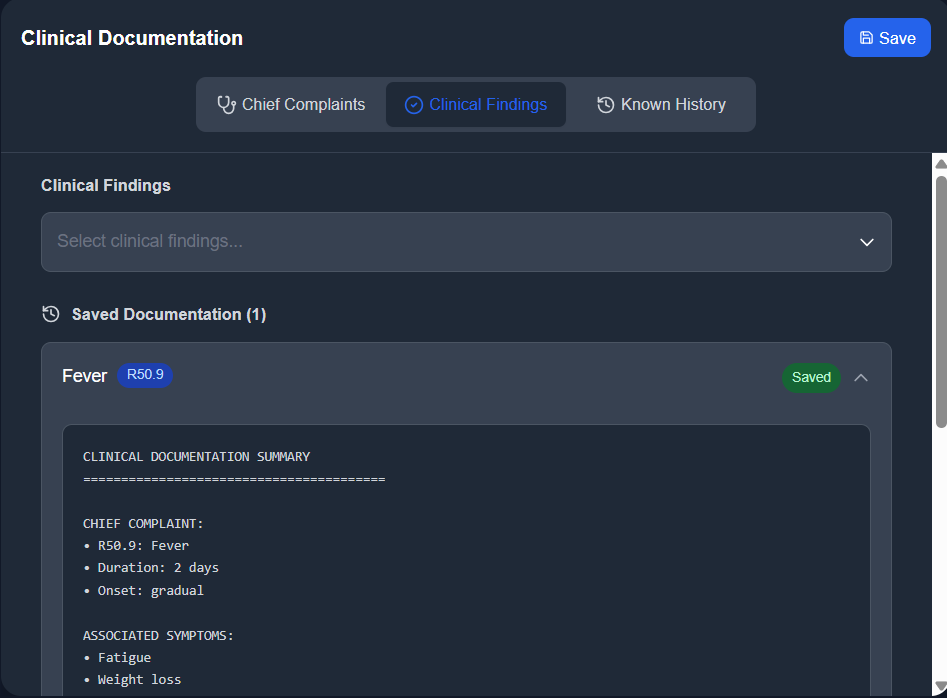This screenshot has width=947, height=698.
Task: Open the Select clinical findings dropdown
Action: pos(466,242)
